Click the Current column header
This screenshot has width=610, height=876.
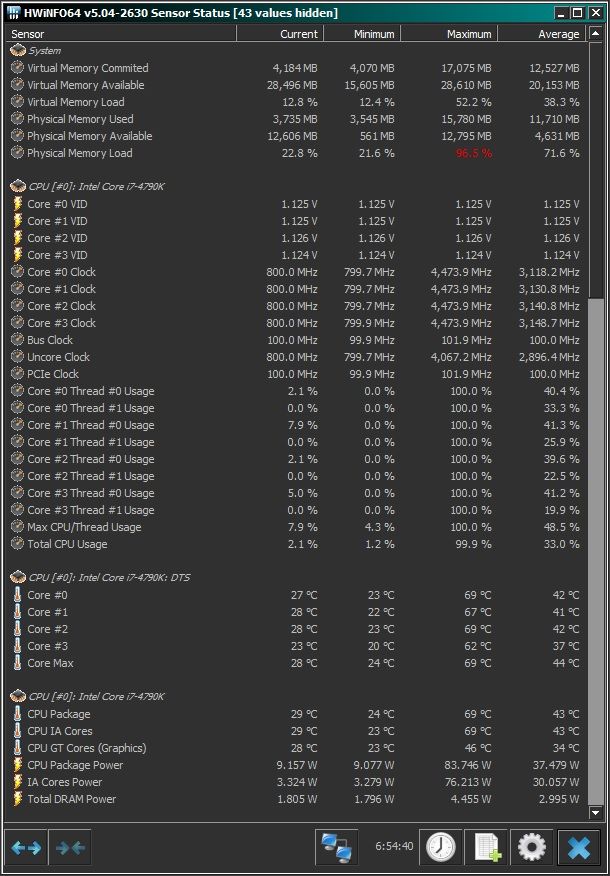[x=280, y=34]
